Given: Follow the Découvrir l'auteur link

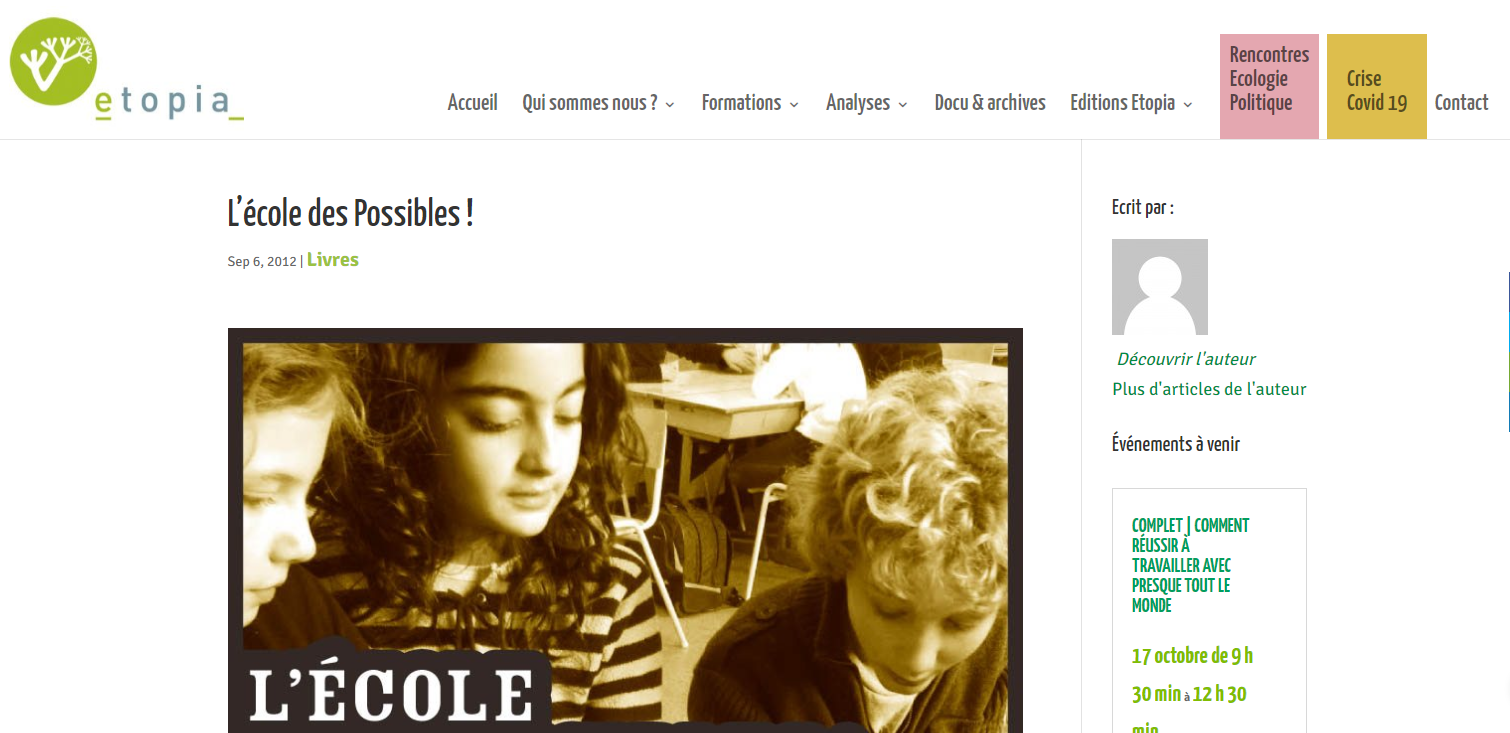Looking at the screenshot, I should pos(1186,359).
